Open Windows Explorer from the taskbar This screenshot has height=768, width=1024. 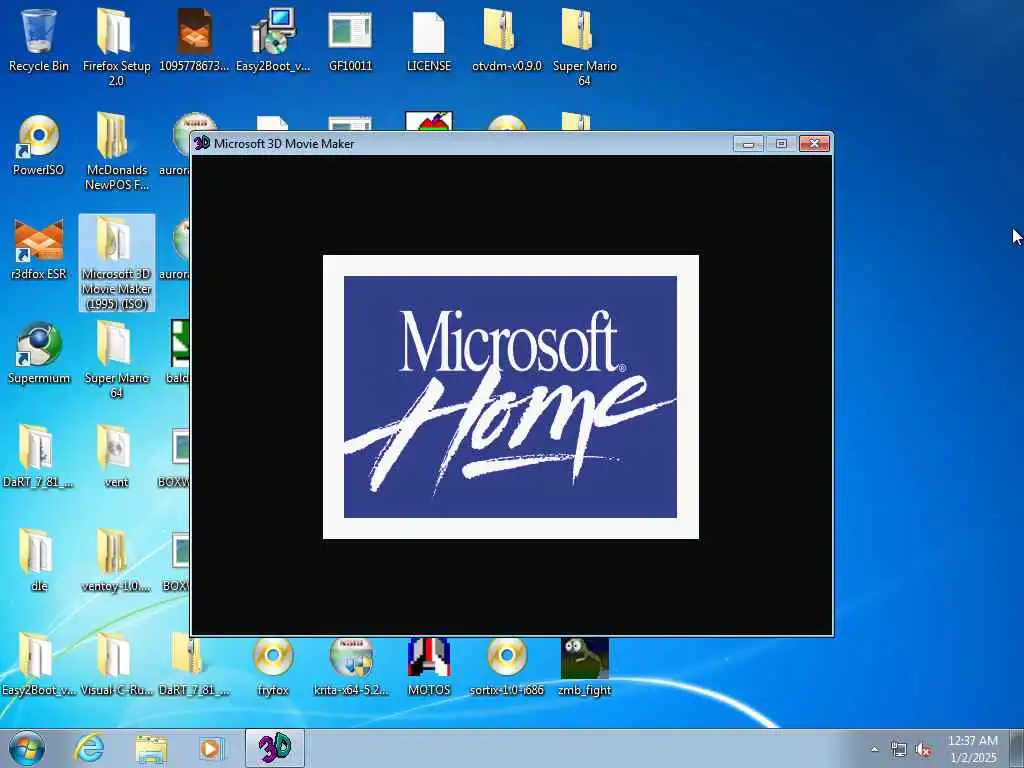151,748
